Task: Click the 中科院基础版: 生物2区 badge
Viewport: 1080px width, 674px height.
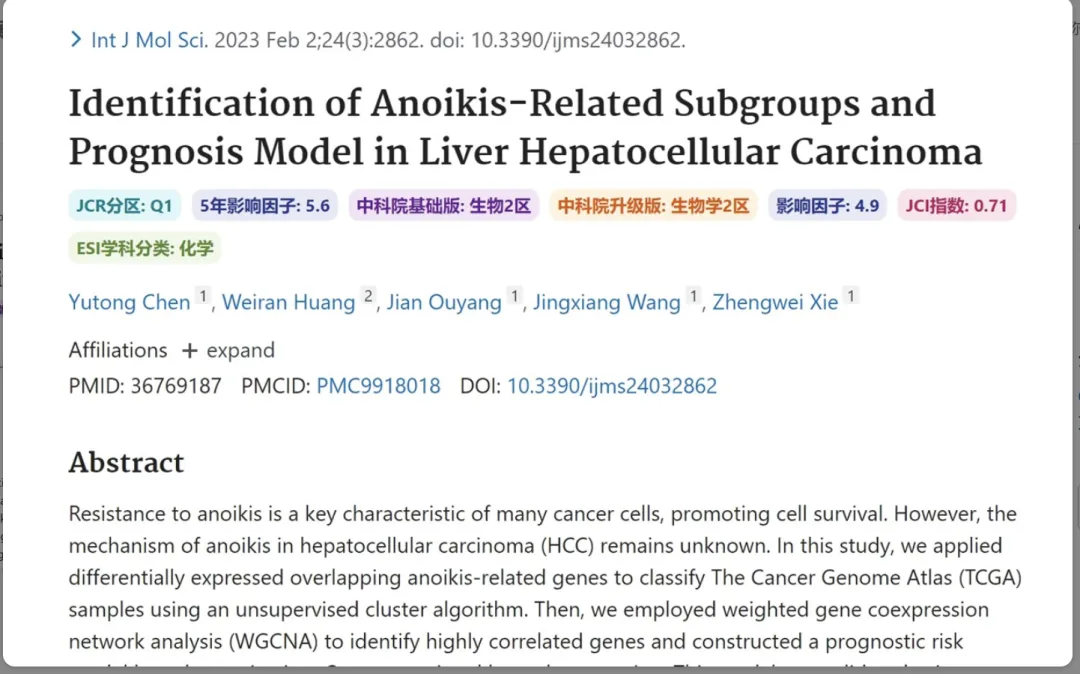Action: click(x=444, y=205)
